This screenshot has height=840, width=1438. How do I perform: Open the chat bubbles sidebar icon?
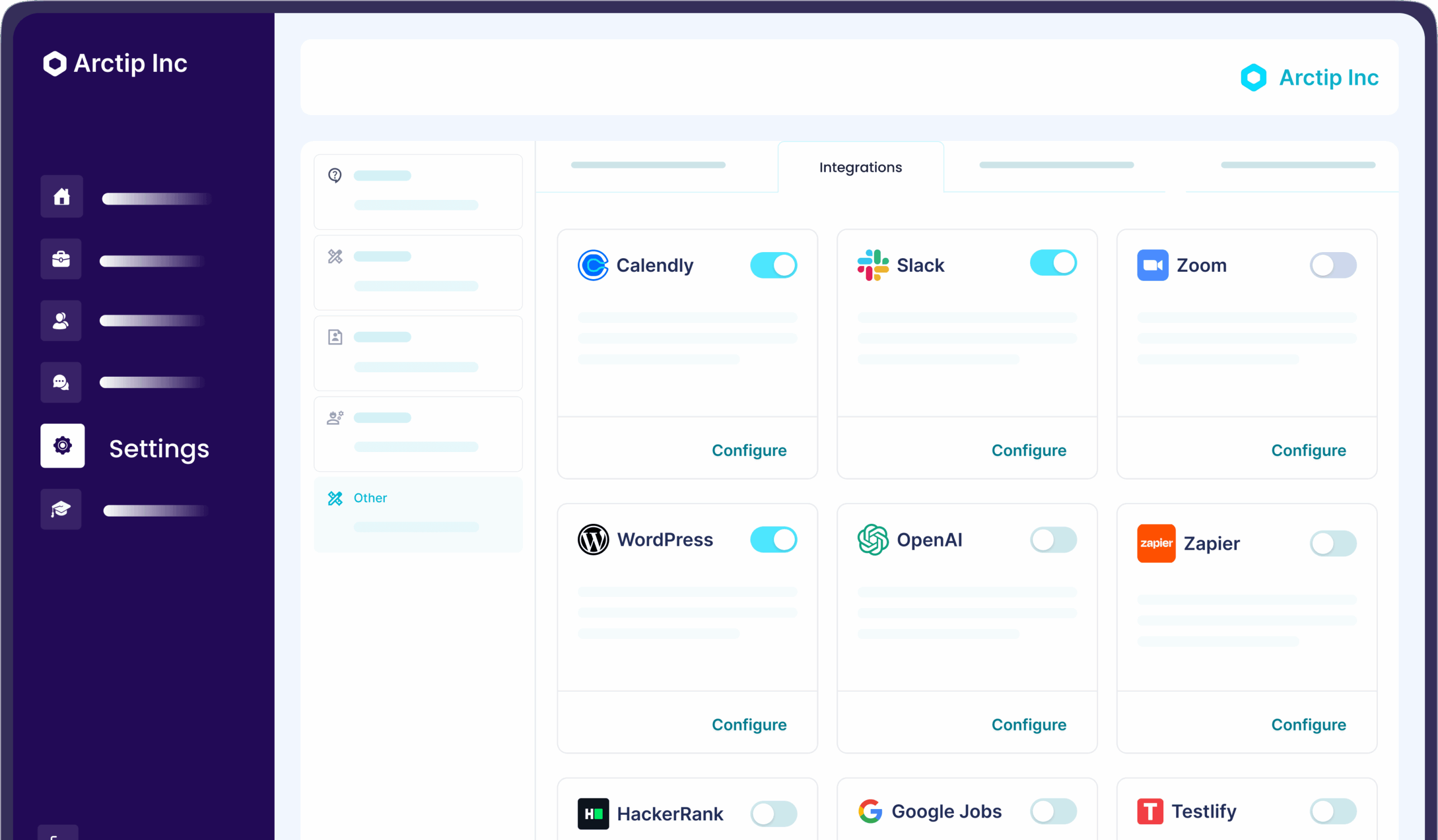point(61,382)
